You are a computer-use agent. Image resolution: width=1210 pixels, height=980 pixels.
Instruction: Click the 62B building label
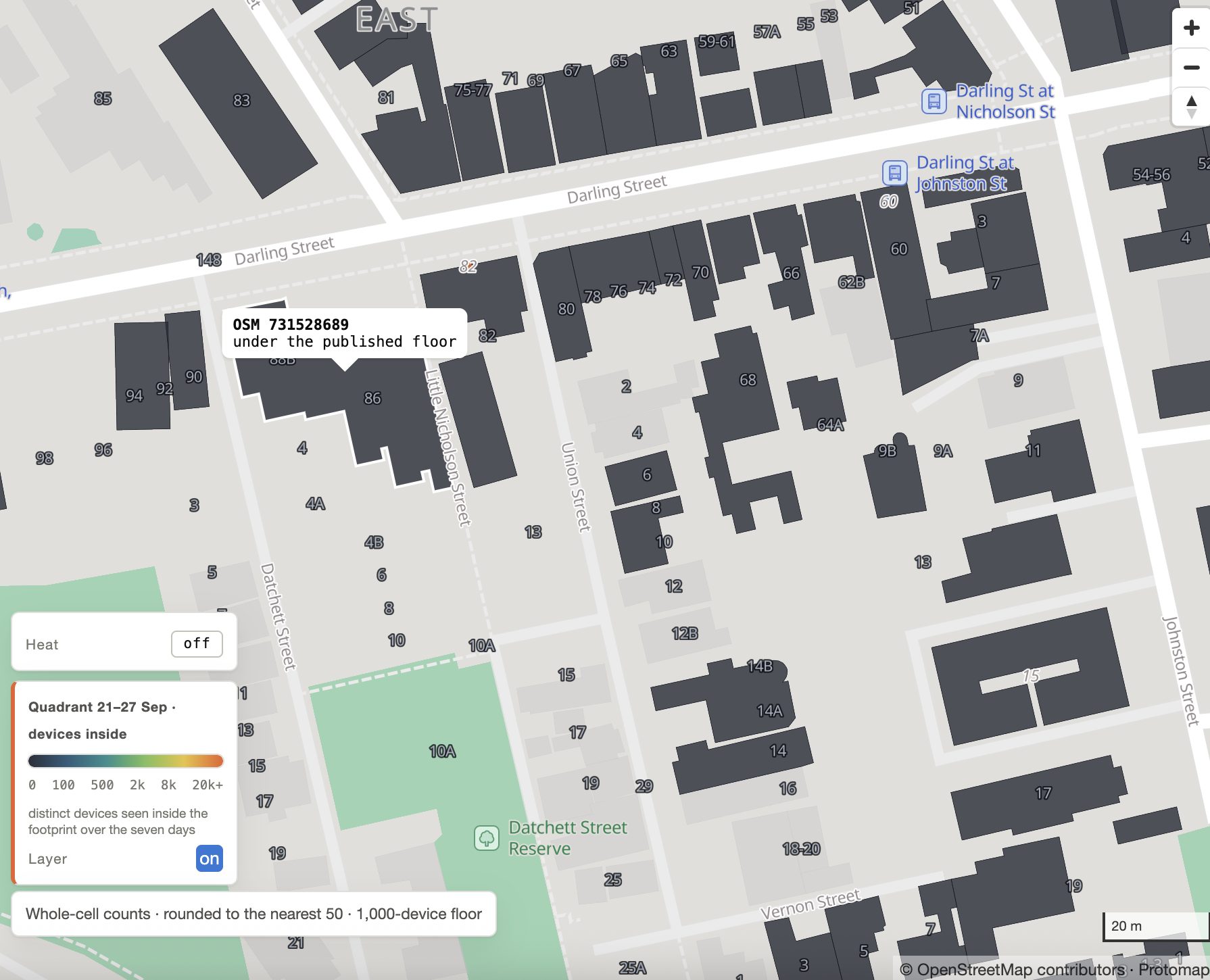click(x=851, y=282)
